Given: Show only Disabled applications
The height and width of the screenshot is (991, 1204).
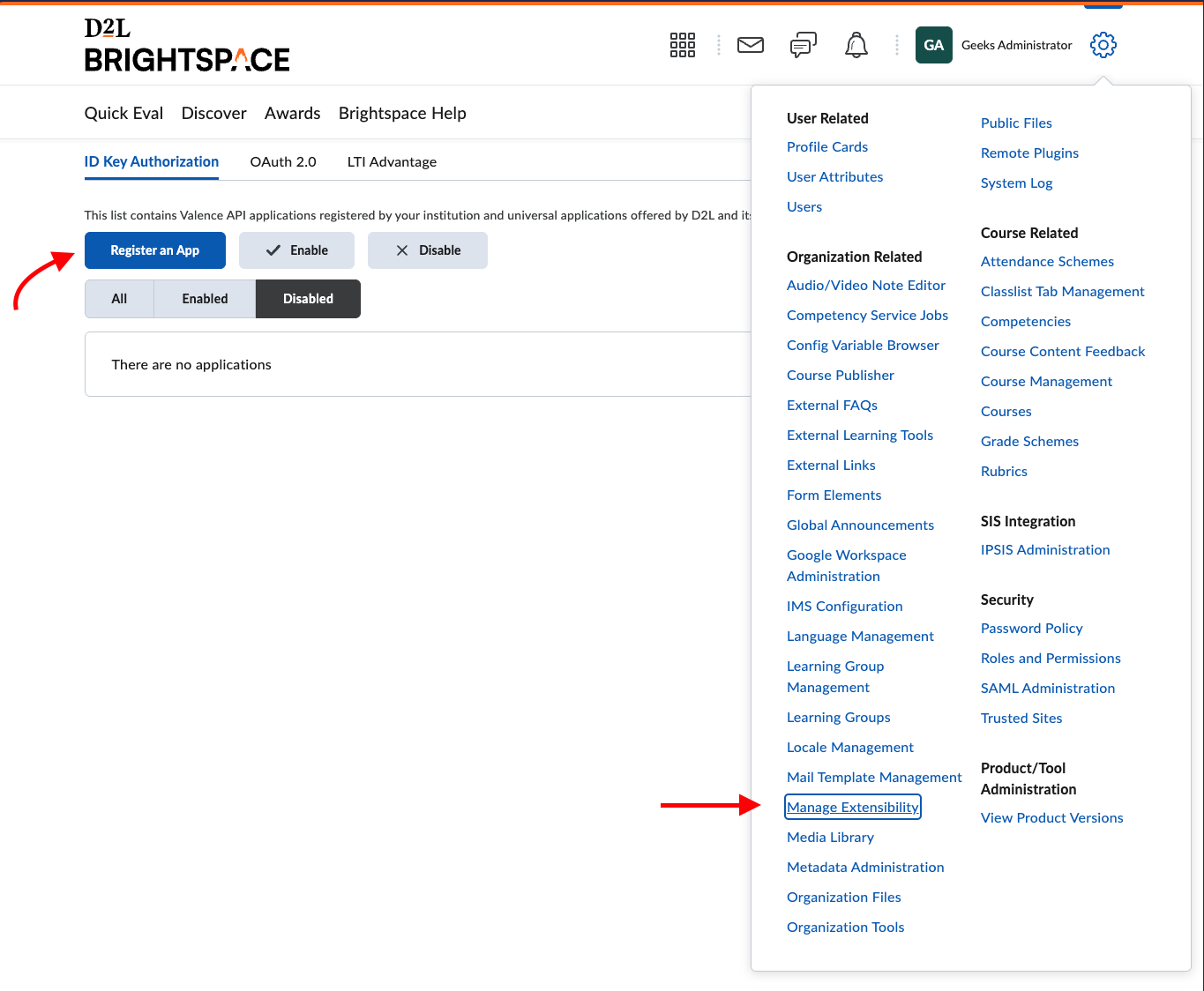Looking at the screenshot, I should tap(307, 299).
